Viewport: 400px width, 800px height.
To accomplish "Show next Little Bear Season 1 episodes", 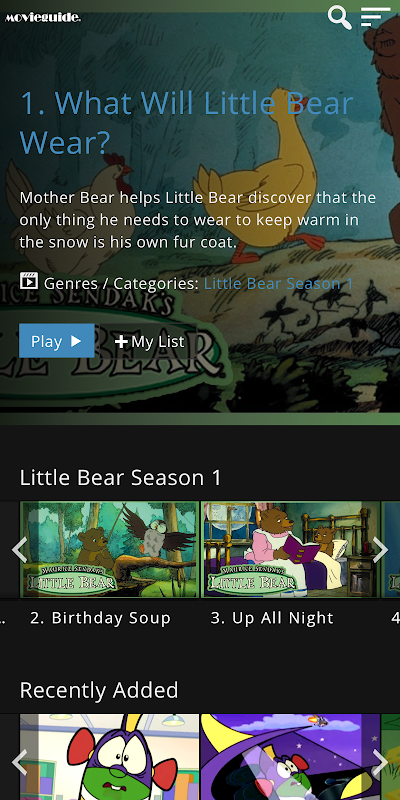I will tap(381, 550).
